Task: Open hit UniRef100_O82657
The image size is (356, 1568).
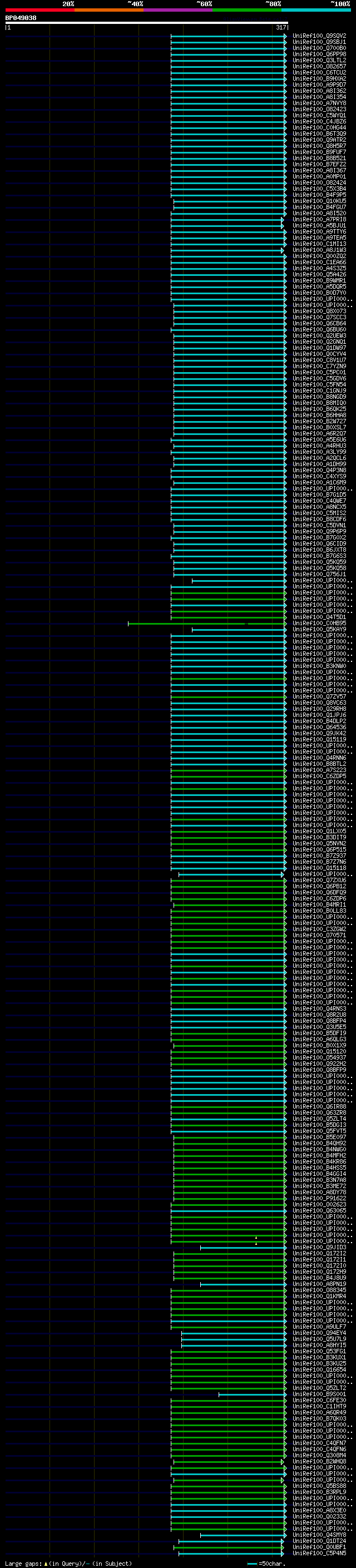Action: coord(319,66)
